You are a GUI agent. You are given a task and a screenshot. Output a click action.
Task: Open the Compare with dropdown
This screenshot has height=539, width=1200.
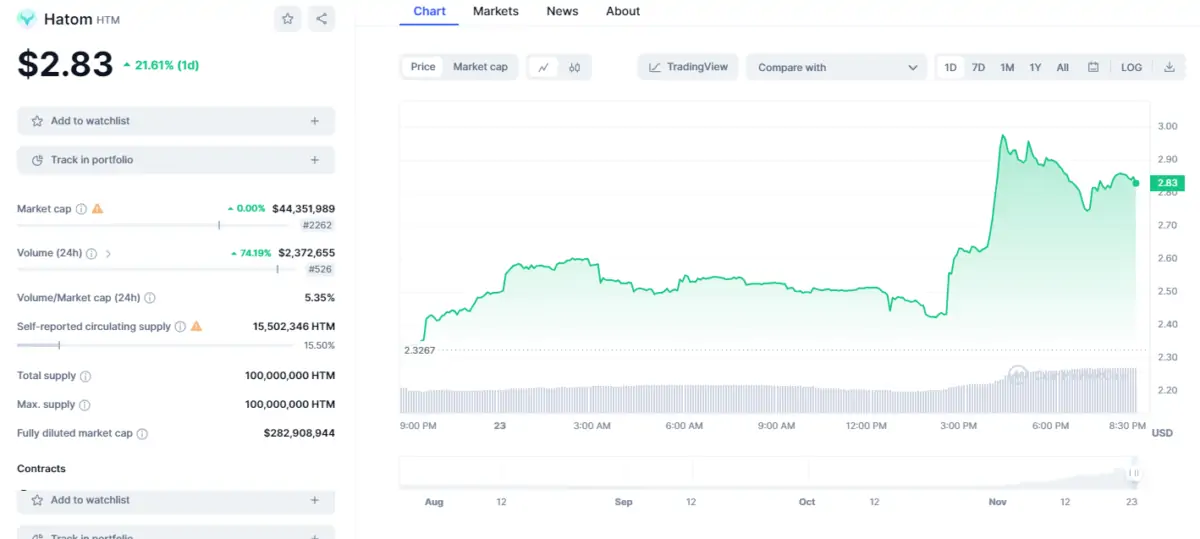(837, 67)
